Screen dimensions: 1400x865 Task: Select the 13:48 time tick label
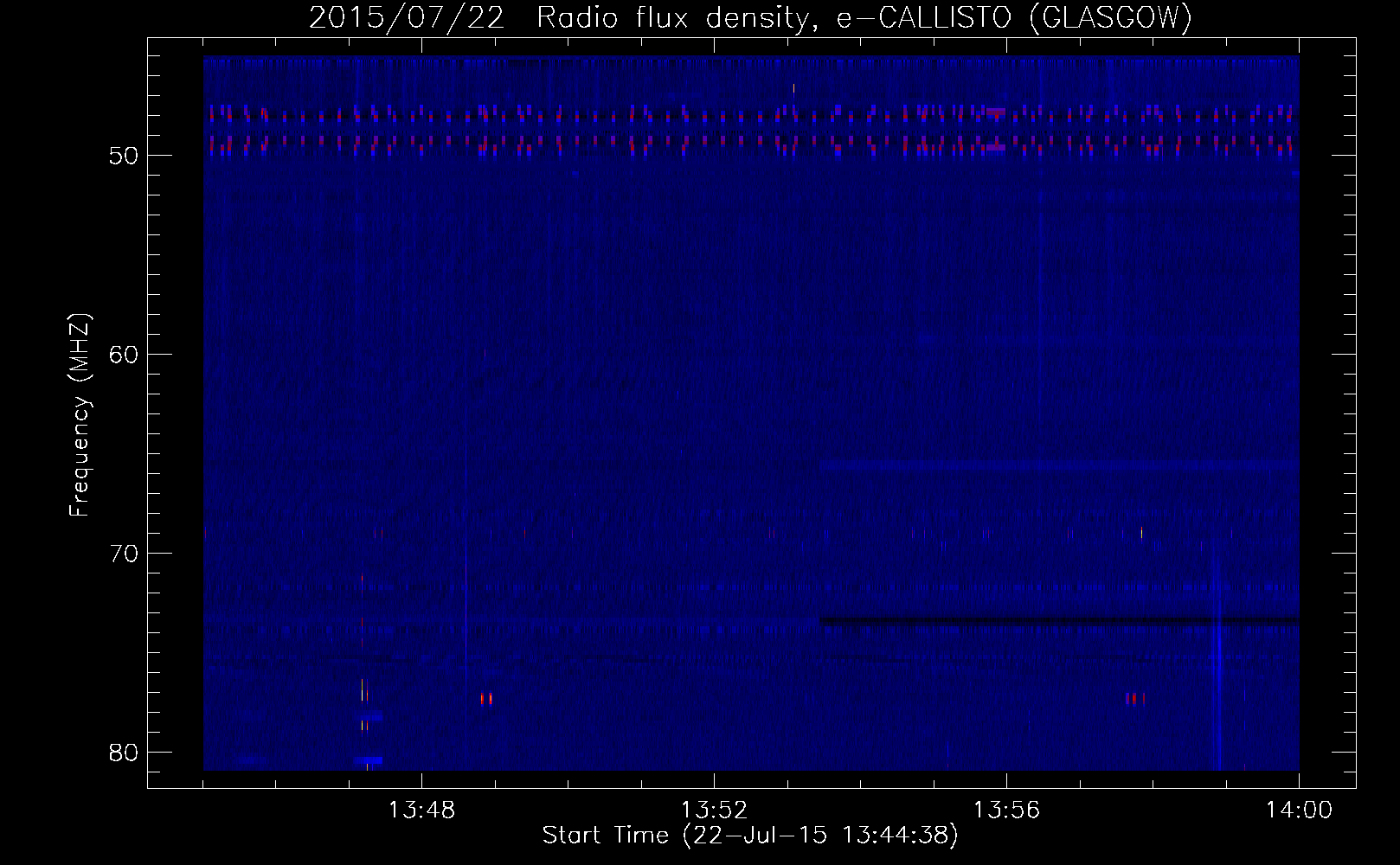point(421,811)
